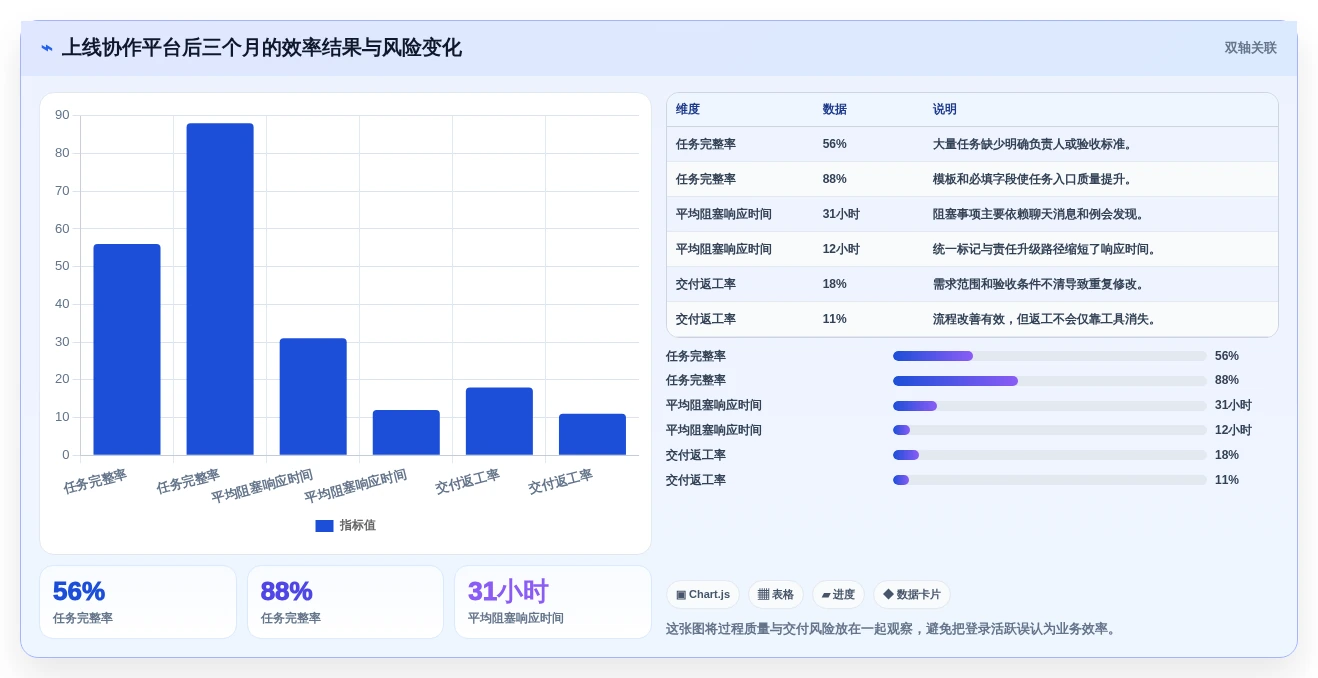This screenshot has width=1318, height=678.
Task: Click the 11% value at the progress bar's end
Action: click(1227, 480)
